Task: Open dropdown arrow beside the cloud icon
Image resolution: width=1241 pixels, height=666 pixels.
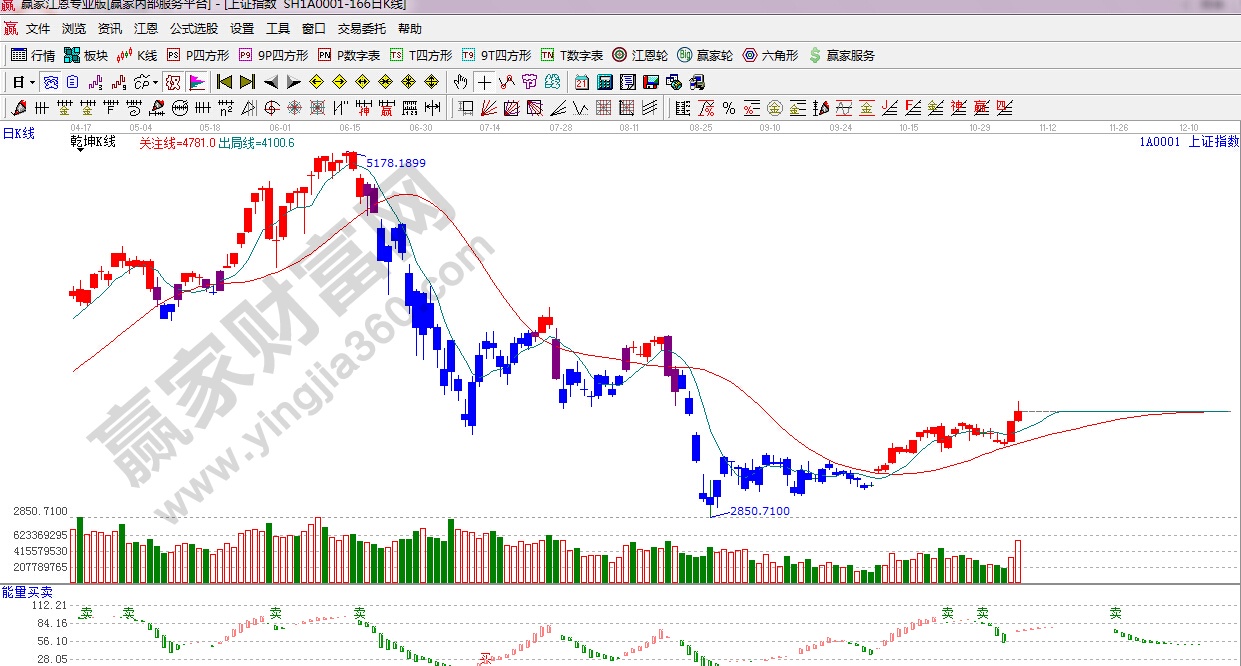Action: pos(156,82)
